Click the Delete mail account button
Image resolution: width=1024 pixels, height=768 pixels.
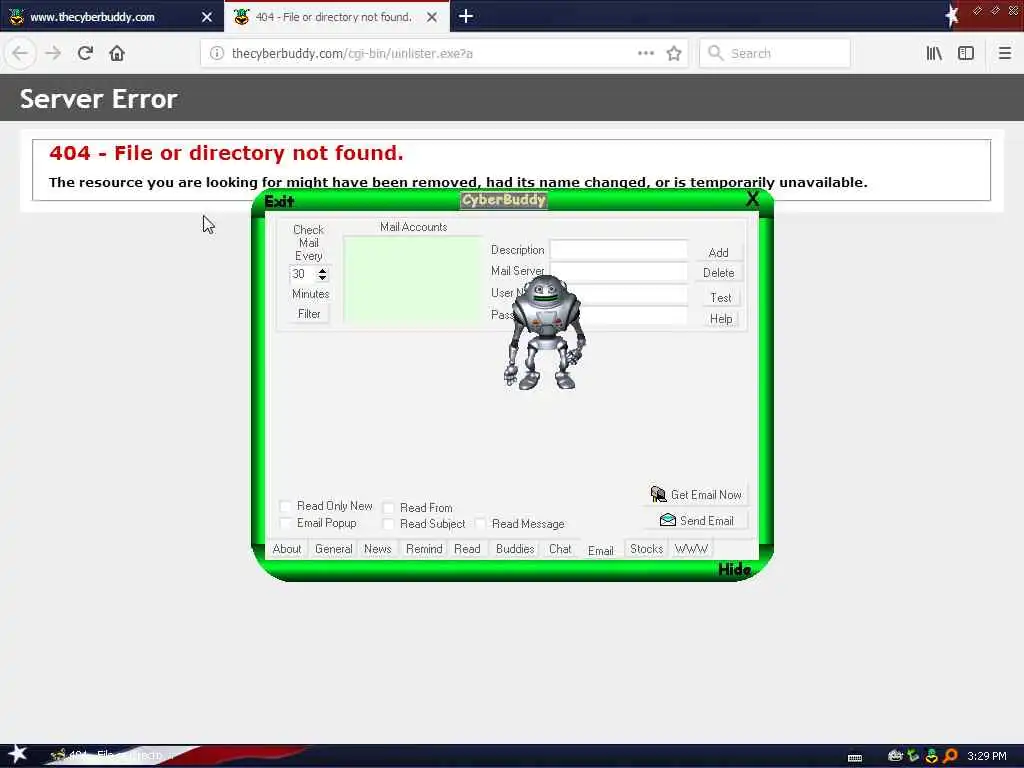[x=718, y=273]
